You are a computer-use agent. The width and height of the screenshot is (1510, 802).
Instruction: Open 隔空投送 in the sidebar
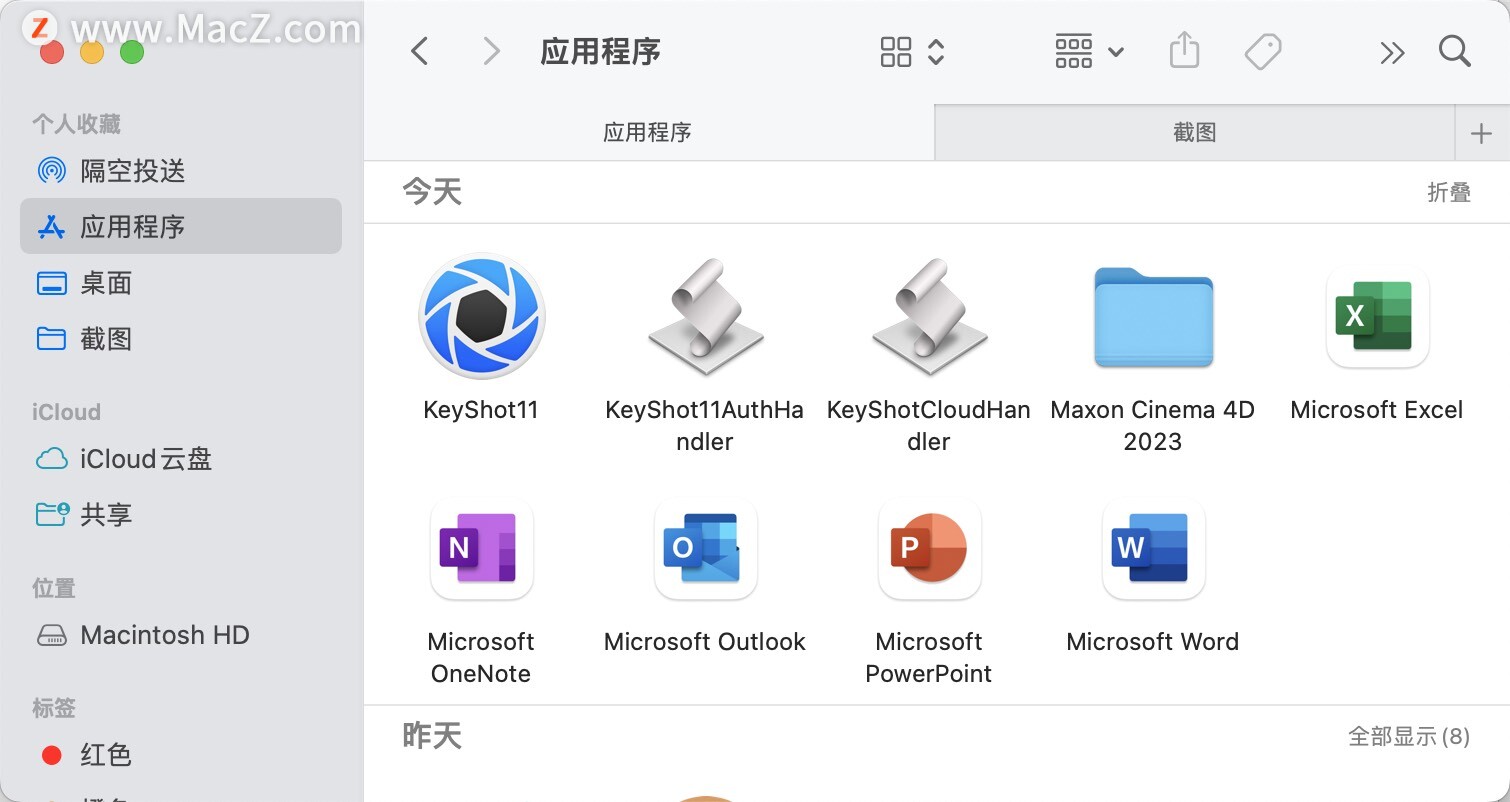[180, 171]
